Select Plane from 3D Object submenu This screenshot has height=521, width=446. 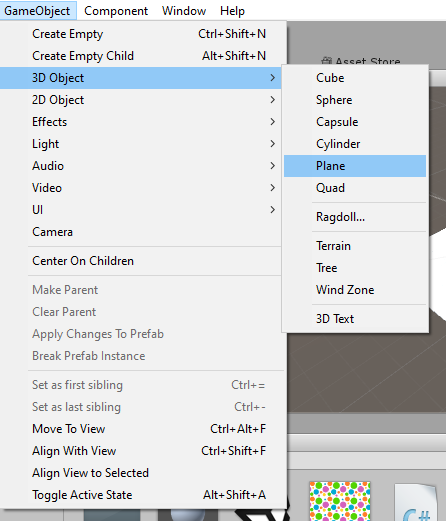pos(355,166)
